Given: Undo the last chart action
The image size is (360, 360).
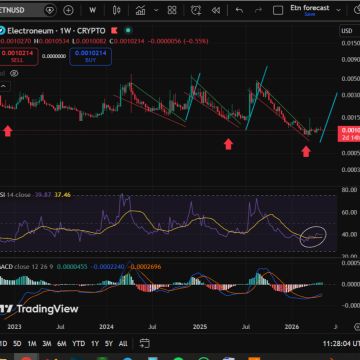Looking at the screenshot, I should point(239,10).
